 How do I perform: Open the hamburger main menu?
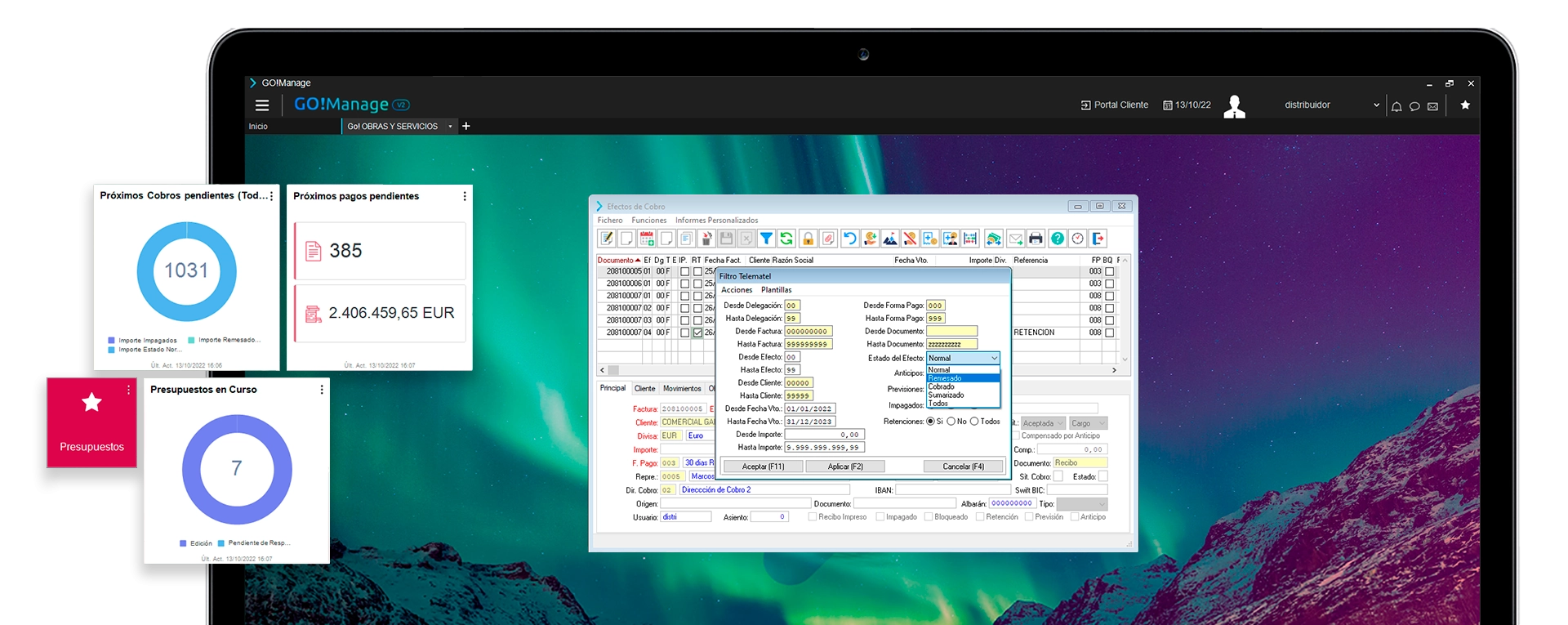click(x=262, y=105)
